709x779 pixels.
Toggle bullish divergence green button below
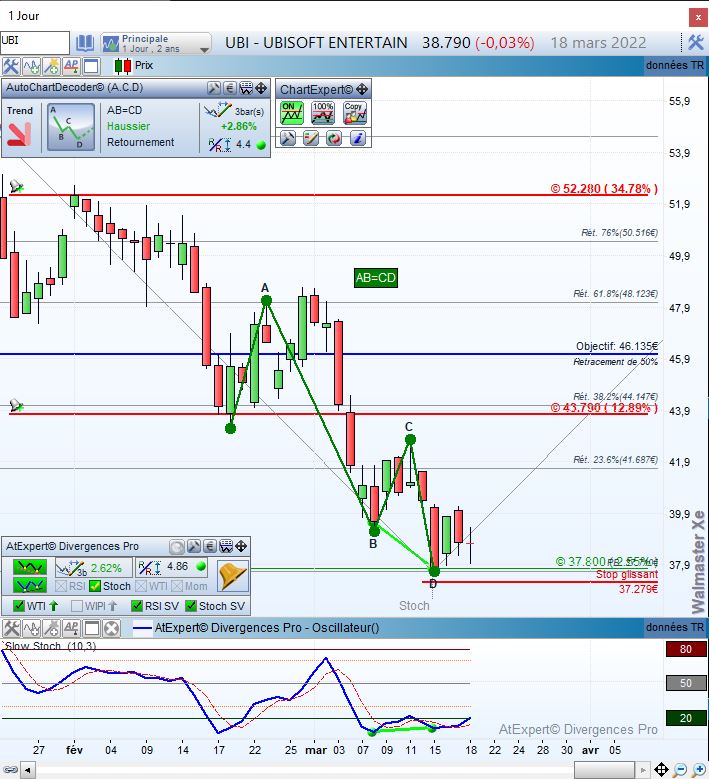30,585
